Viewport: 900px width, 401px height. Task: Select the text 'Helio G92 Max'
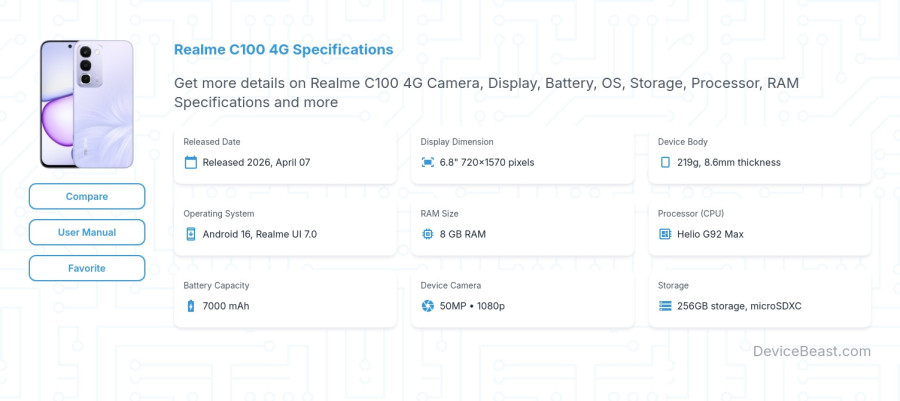(x=710, y=234)
